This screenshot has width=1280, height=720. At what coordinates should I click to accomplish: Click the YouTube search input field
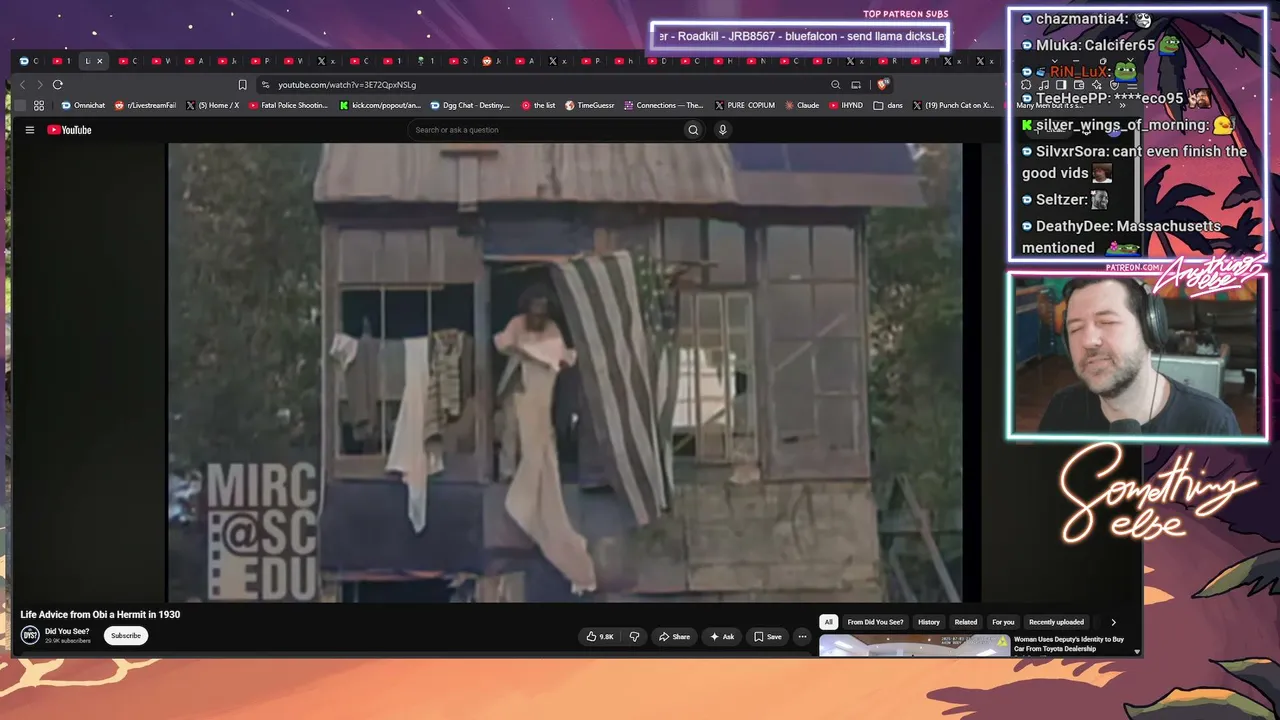[545, 130]
